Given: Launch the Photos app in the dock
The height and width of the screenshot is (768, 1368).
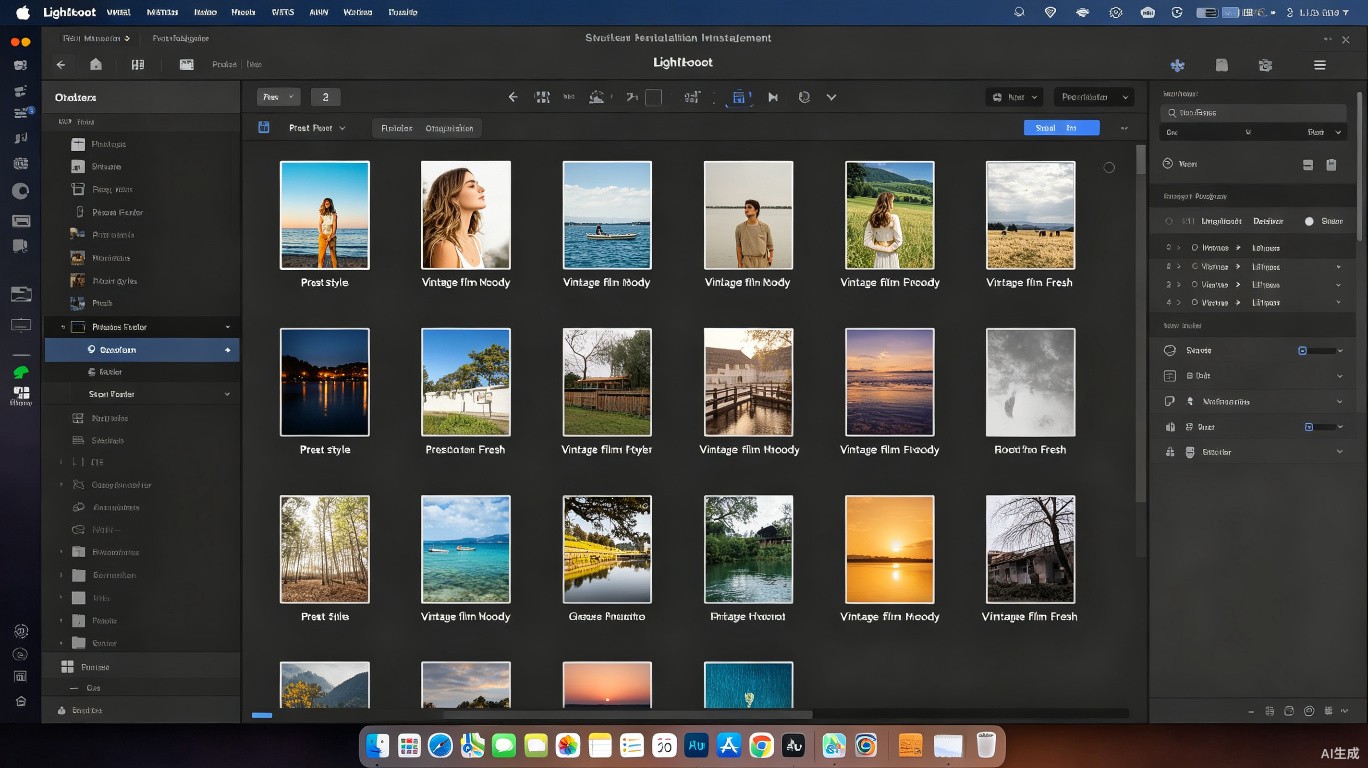Looking at the screenshot, I should point(568,745).
